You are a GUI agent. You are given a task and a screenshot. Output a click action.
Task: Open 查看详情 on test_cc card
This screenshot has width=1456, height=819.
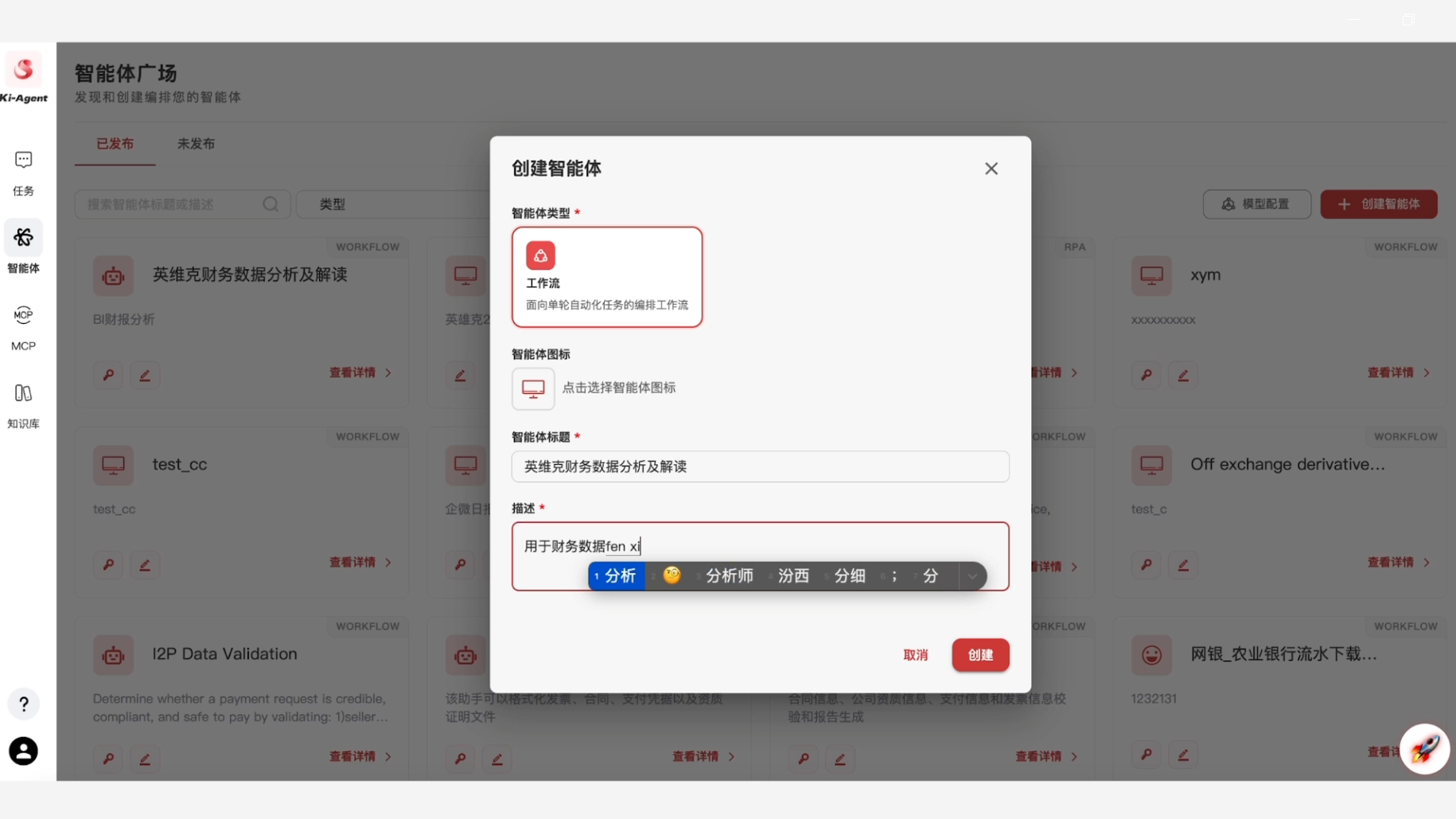(360, 562)
